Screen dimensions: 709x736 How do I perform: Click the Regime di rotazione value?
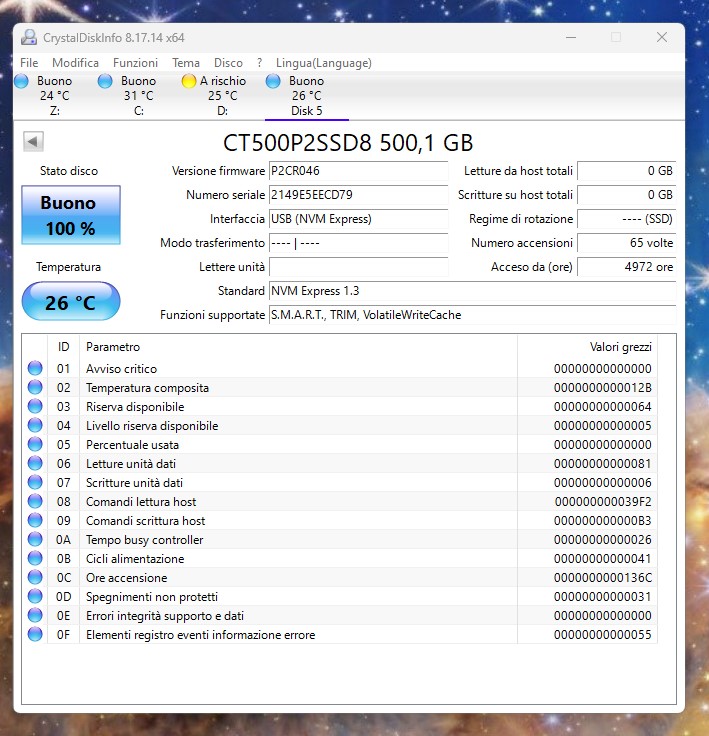click(x=626, y=219)
